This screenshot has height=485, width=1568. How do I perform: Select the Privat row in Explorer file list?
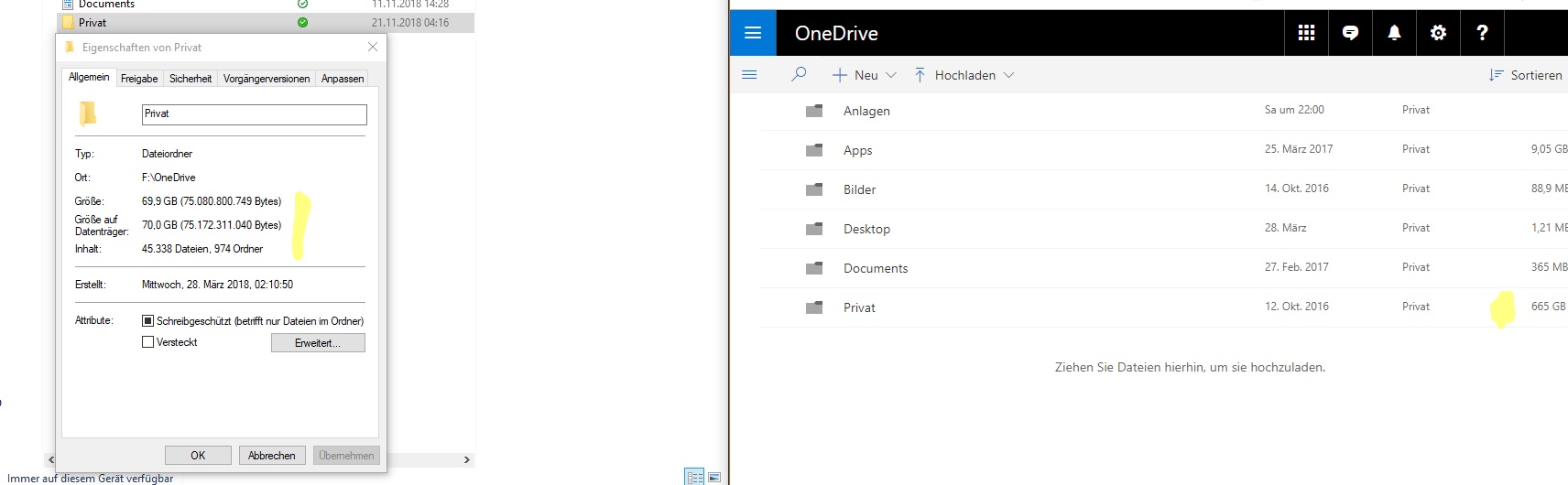(x=266, y=23)
